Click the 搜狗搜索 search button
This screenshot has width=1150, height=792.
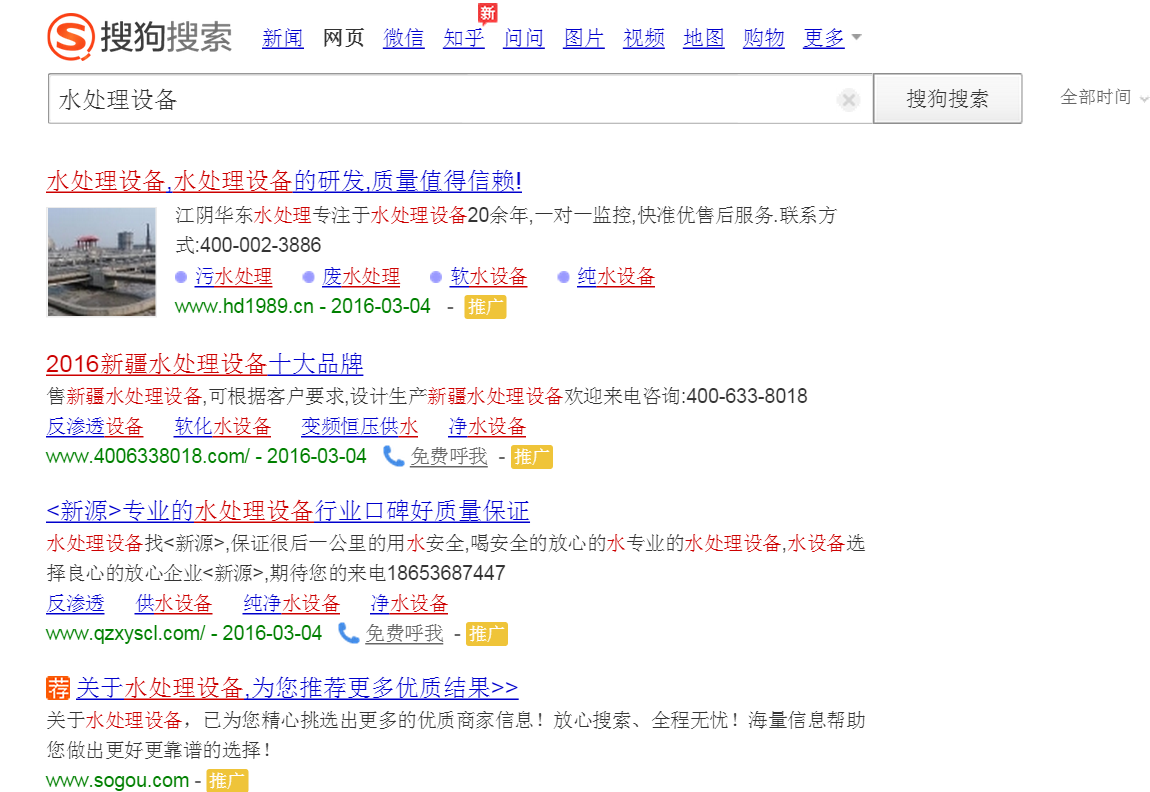tap(948, 98)
